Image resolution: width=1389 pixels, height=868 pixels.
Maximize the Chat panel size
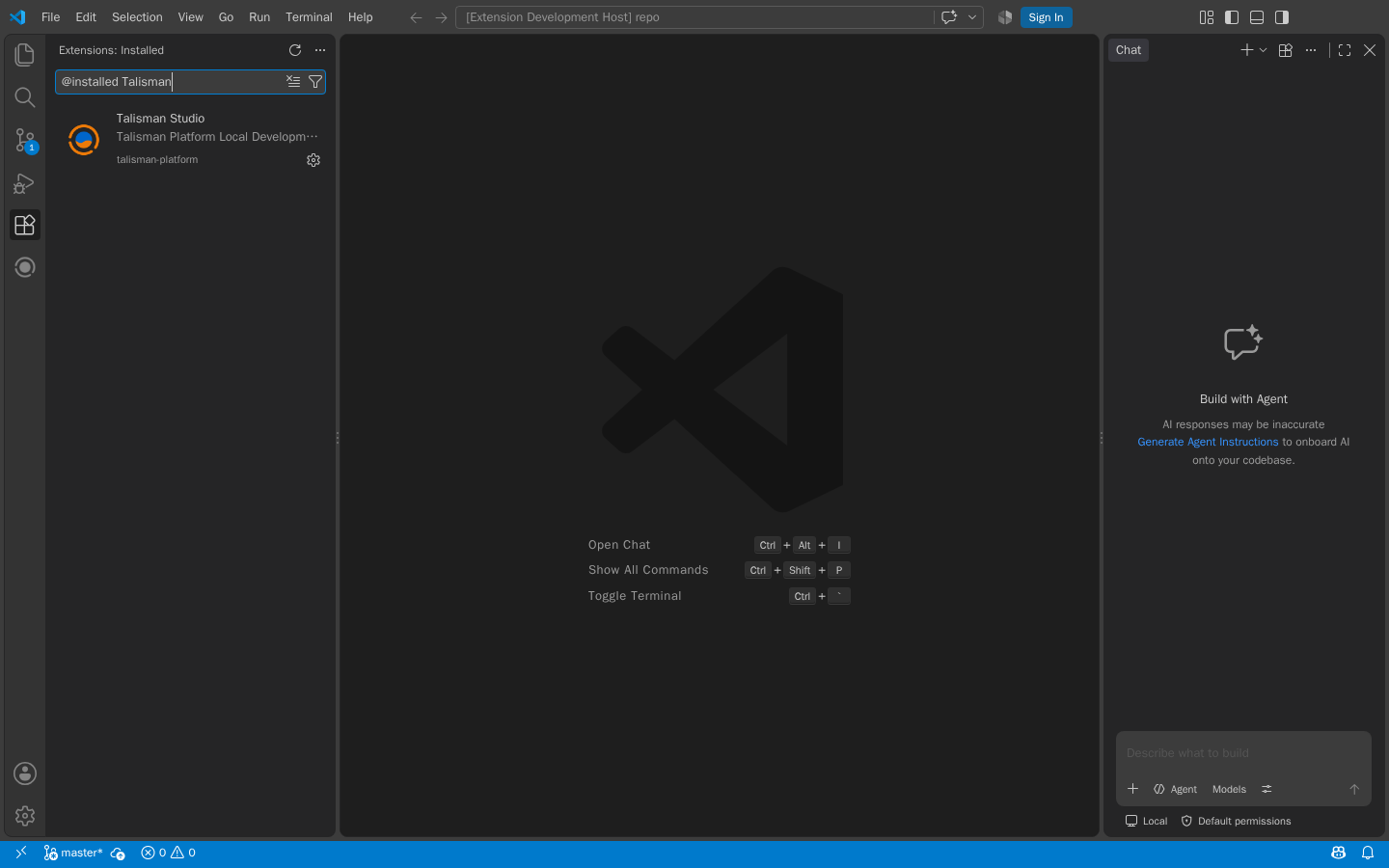point(1345,50)
